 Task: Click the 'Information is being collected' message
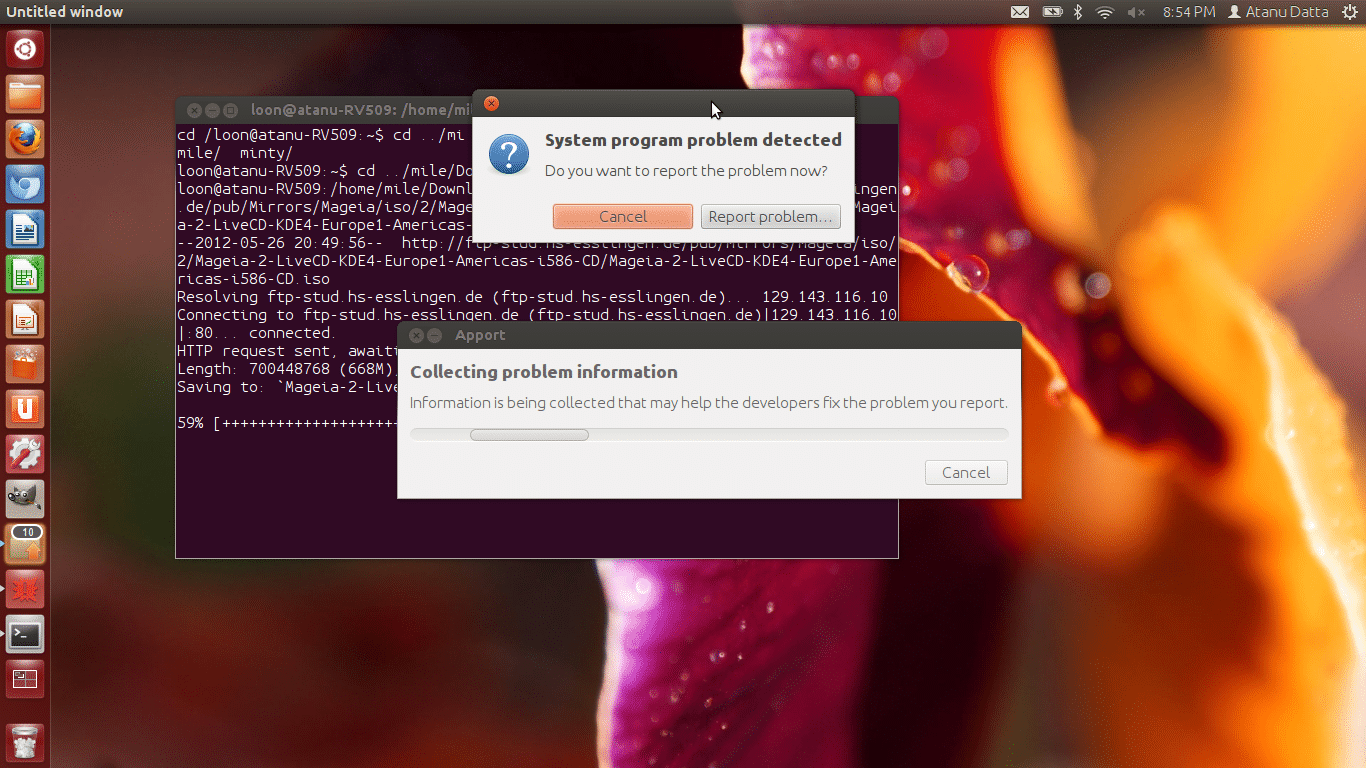tap(709, 403)
